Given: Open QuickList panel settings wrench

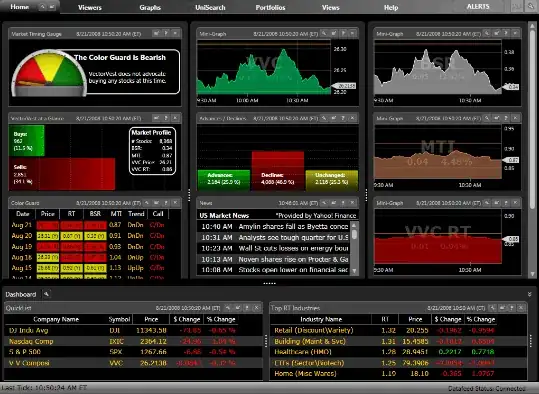Looking at the screenshot, I should pyautogui.click(x=228, y=308).
